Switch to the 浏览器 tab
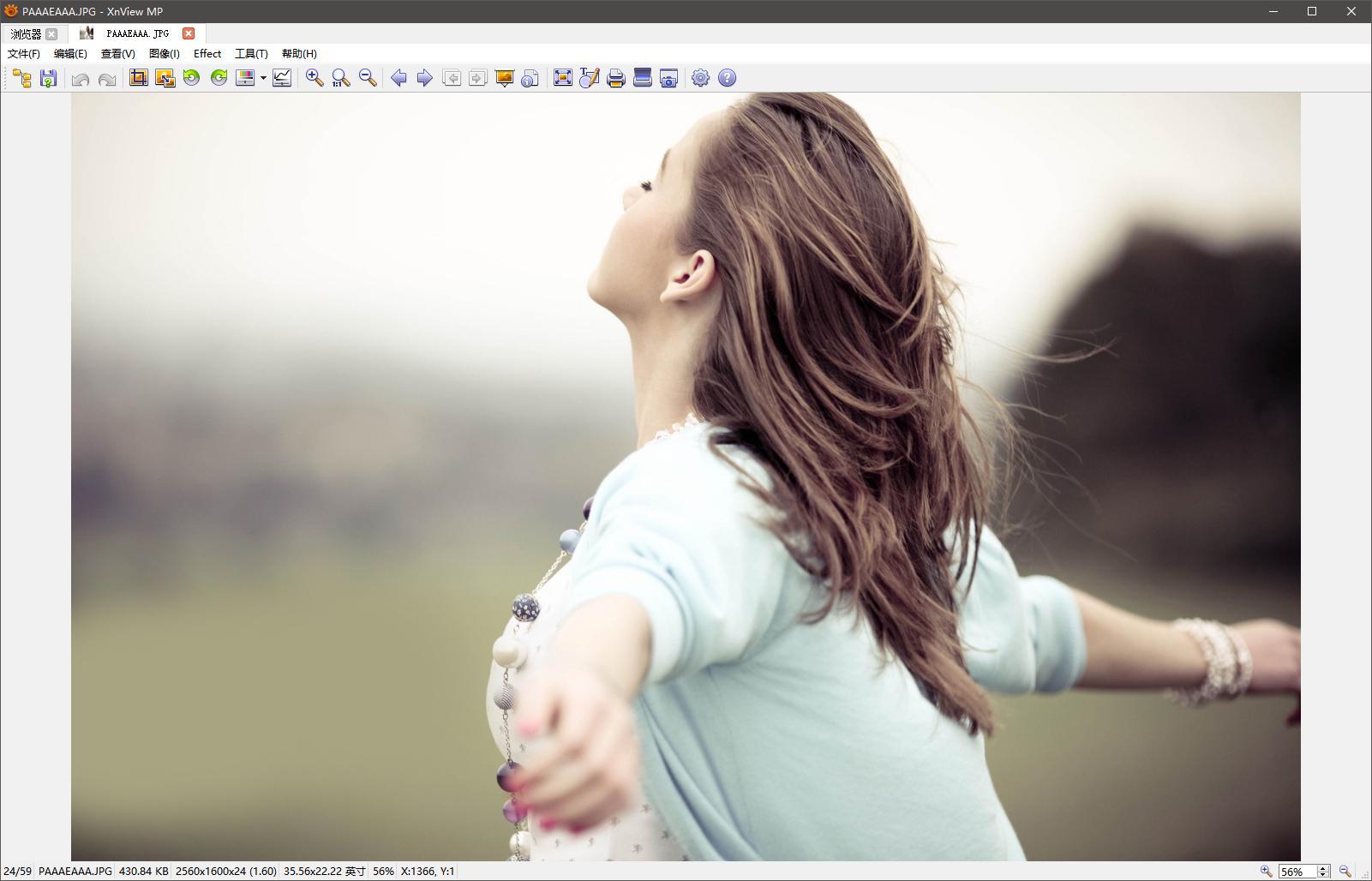This screenshot has width=1372, height=881. tap(26, 33)
